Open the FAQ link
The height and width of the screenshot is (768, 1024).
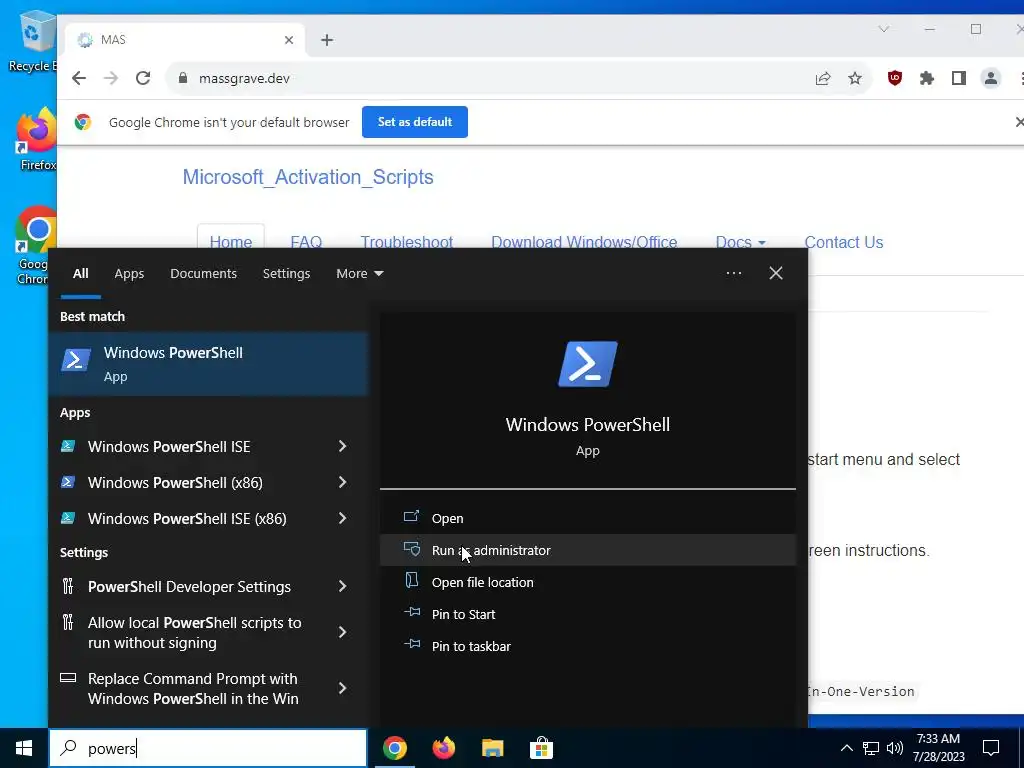306,242
